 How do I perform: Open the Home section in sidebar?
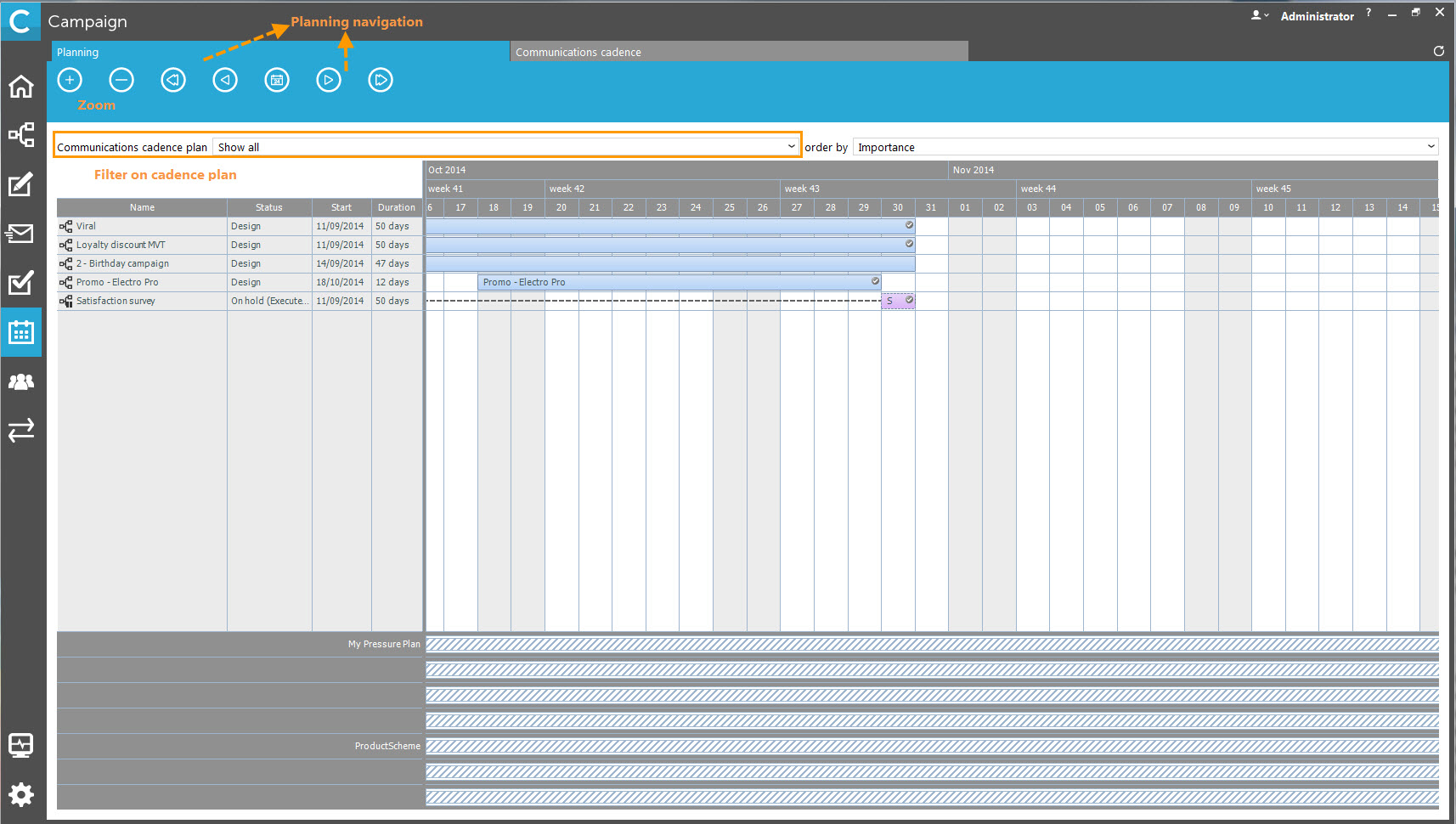21,87
